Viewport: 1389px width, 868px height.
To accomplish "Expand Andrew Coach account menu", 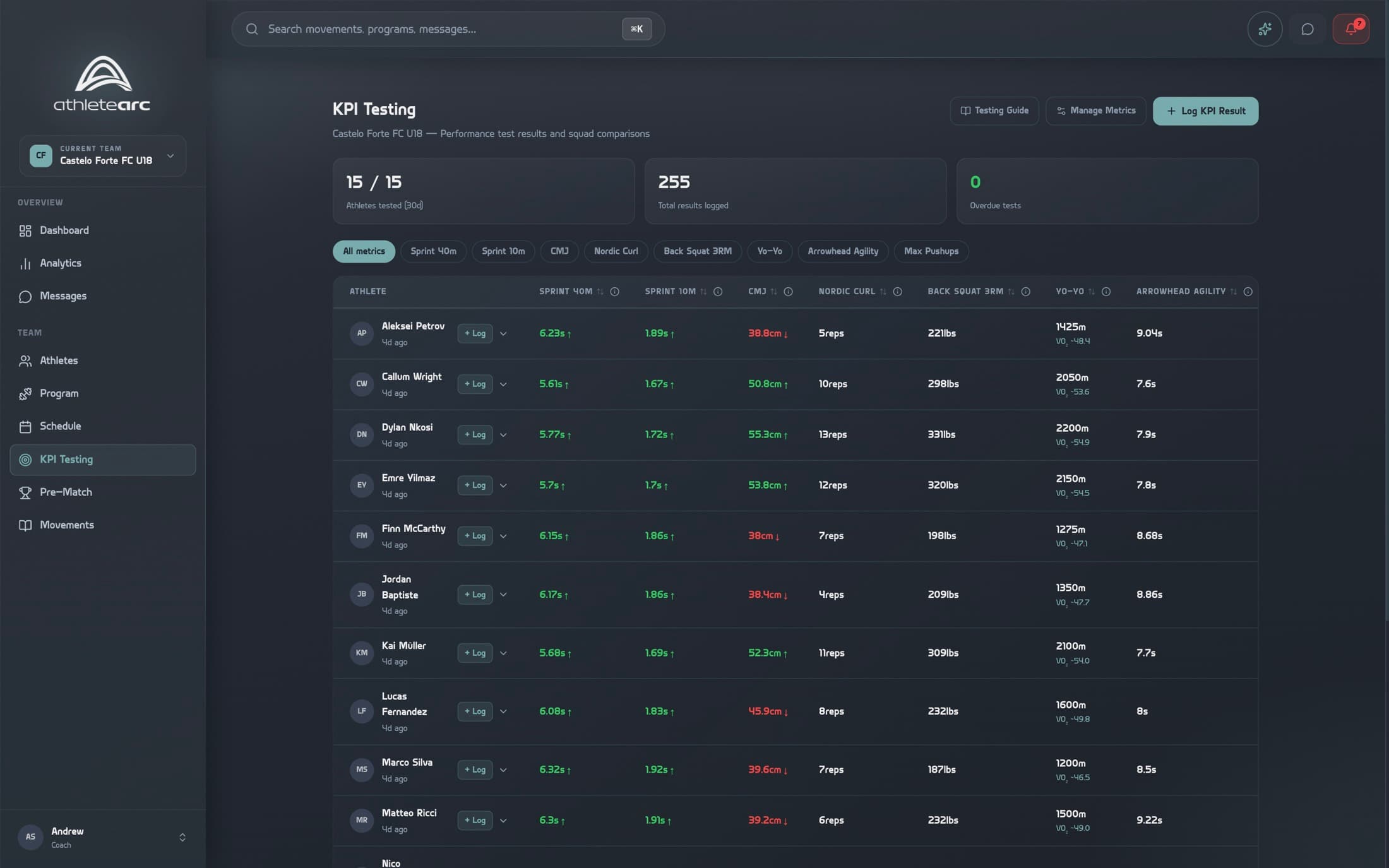I will [182, 837].
